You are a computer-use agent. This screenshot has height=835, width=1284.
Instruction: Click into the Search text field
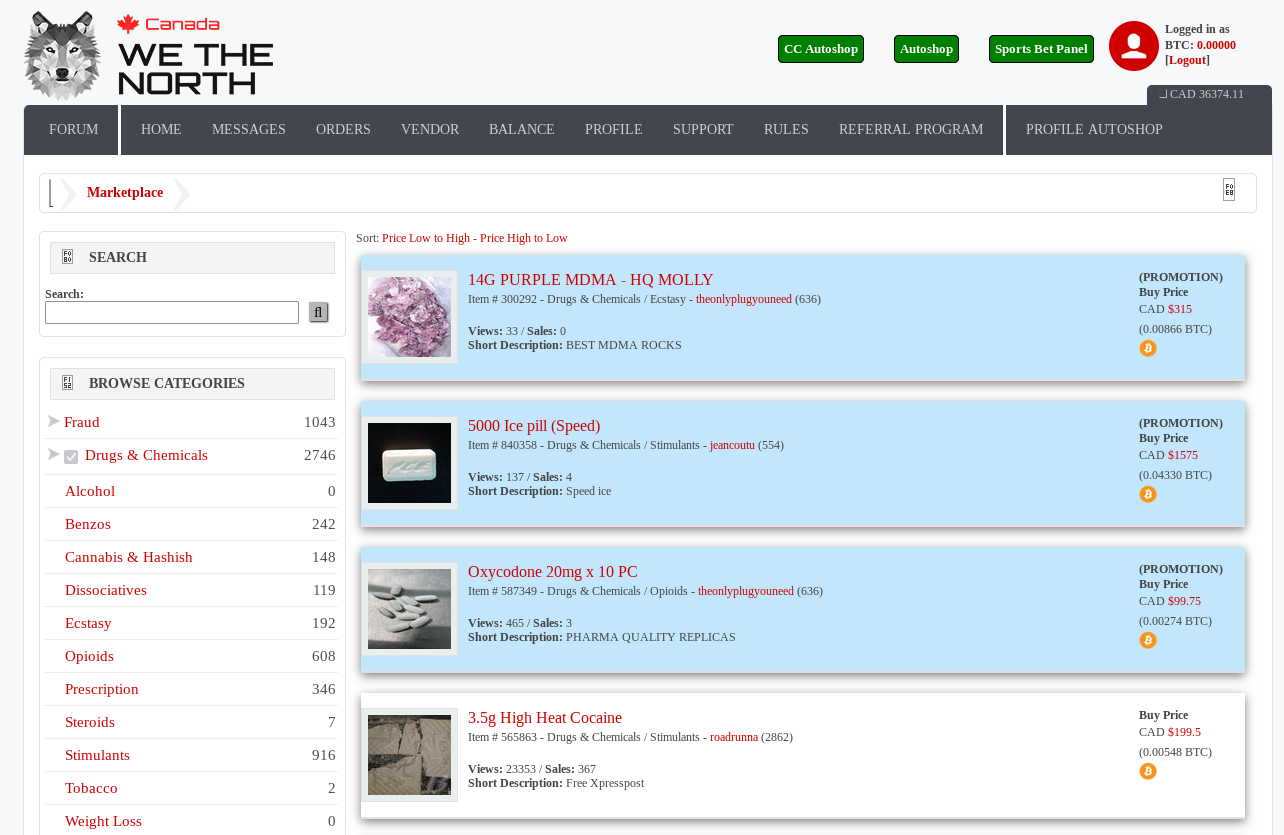pos(172,313)
